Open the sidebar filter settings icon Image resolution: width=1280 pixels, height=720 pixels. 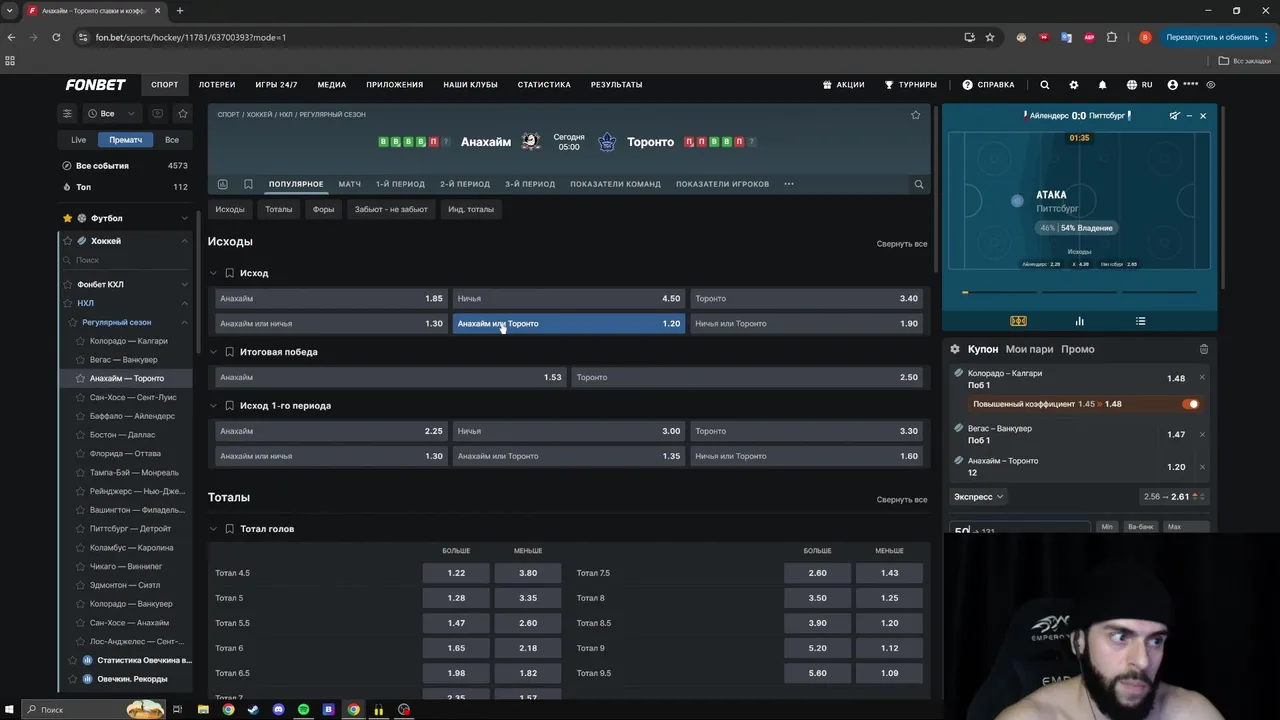68,113
